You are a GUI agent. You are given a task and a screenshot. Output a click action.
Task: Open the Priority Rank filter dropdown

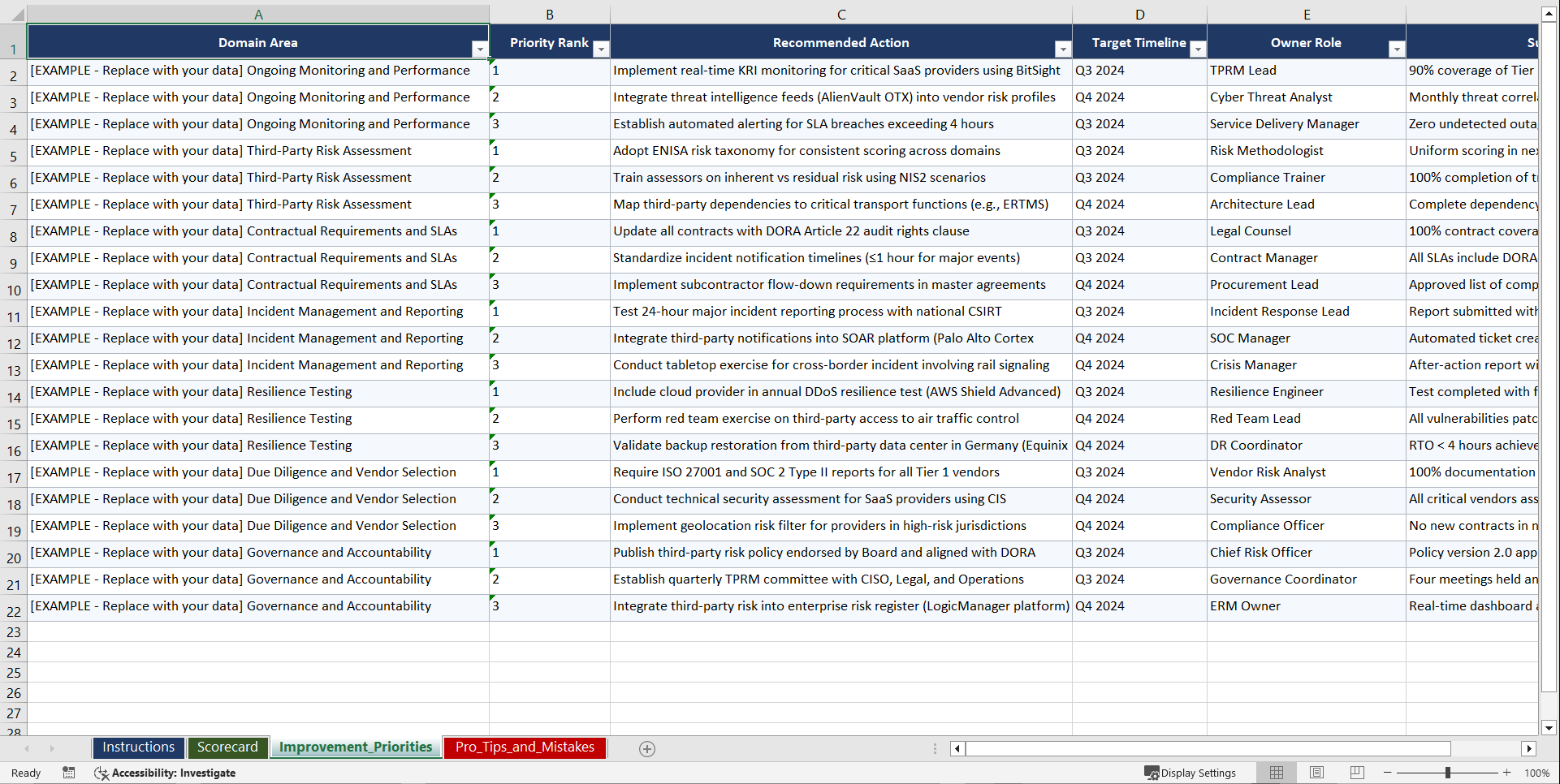tap(601, 49)
